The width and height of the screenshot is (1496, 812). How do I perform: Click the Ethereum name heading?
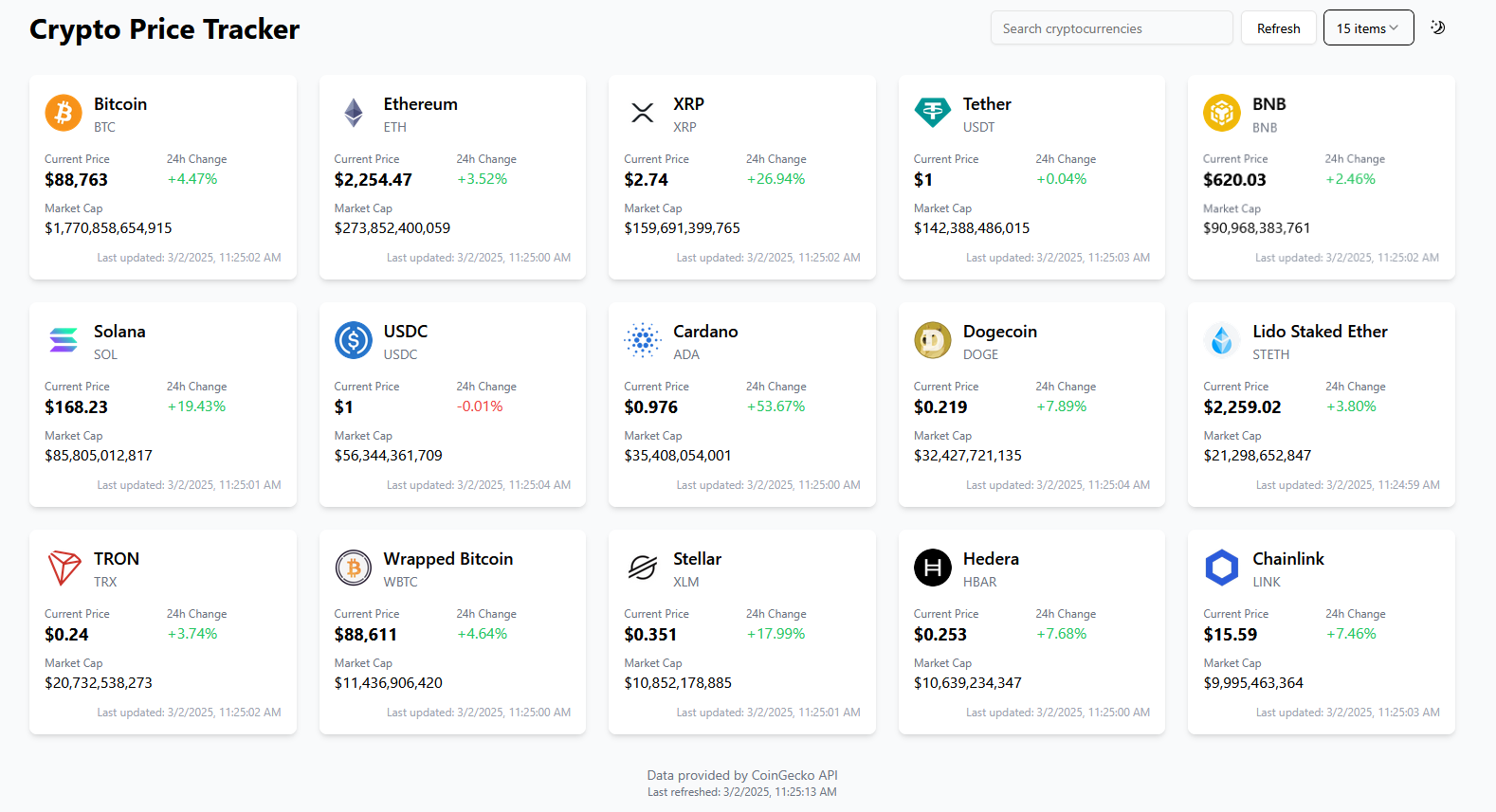[421, 104]
